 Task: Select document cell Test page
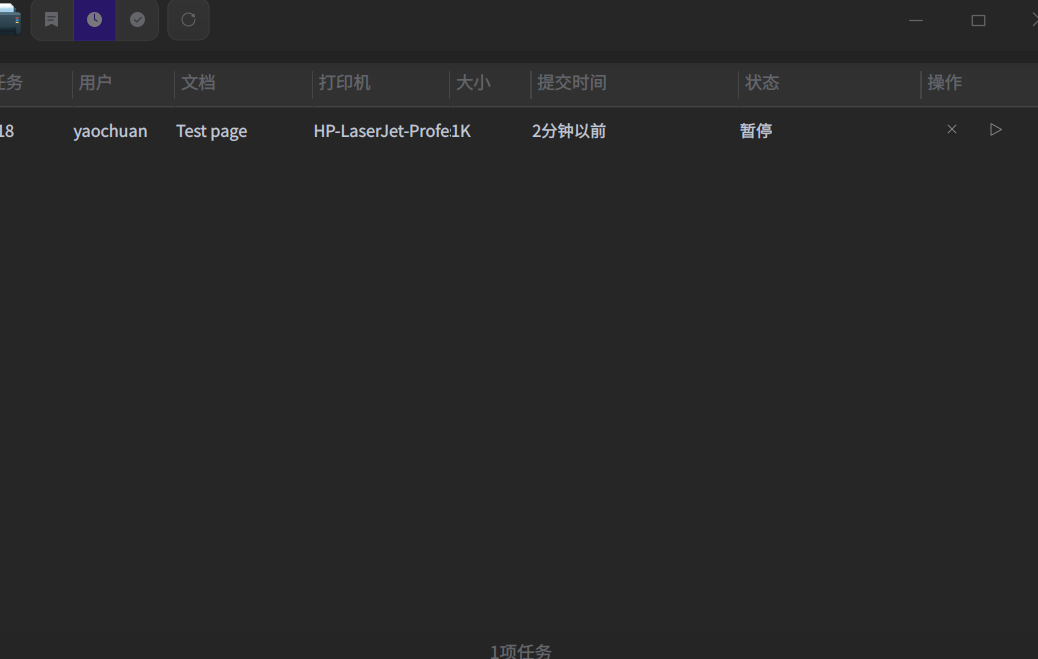coord(212,131)
